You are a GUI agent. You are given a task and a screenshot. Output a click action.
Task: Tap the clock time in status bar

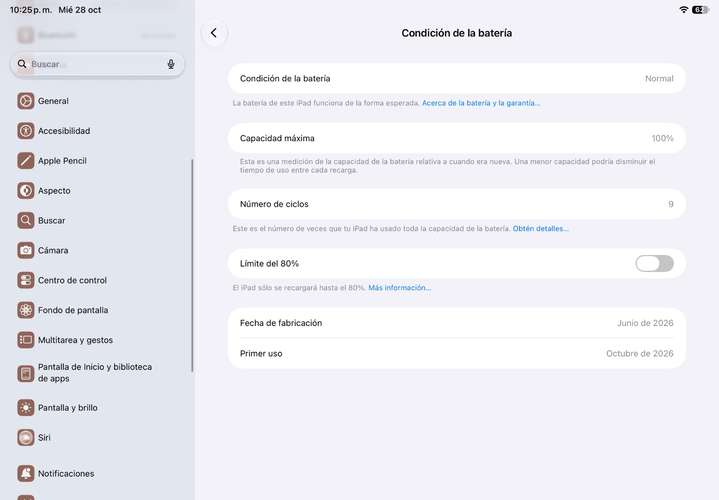[x=31, y=10]
